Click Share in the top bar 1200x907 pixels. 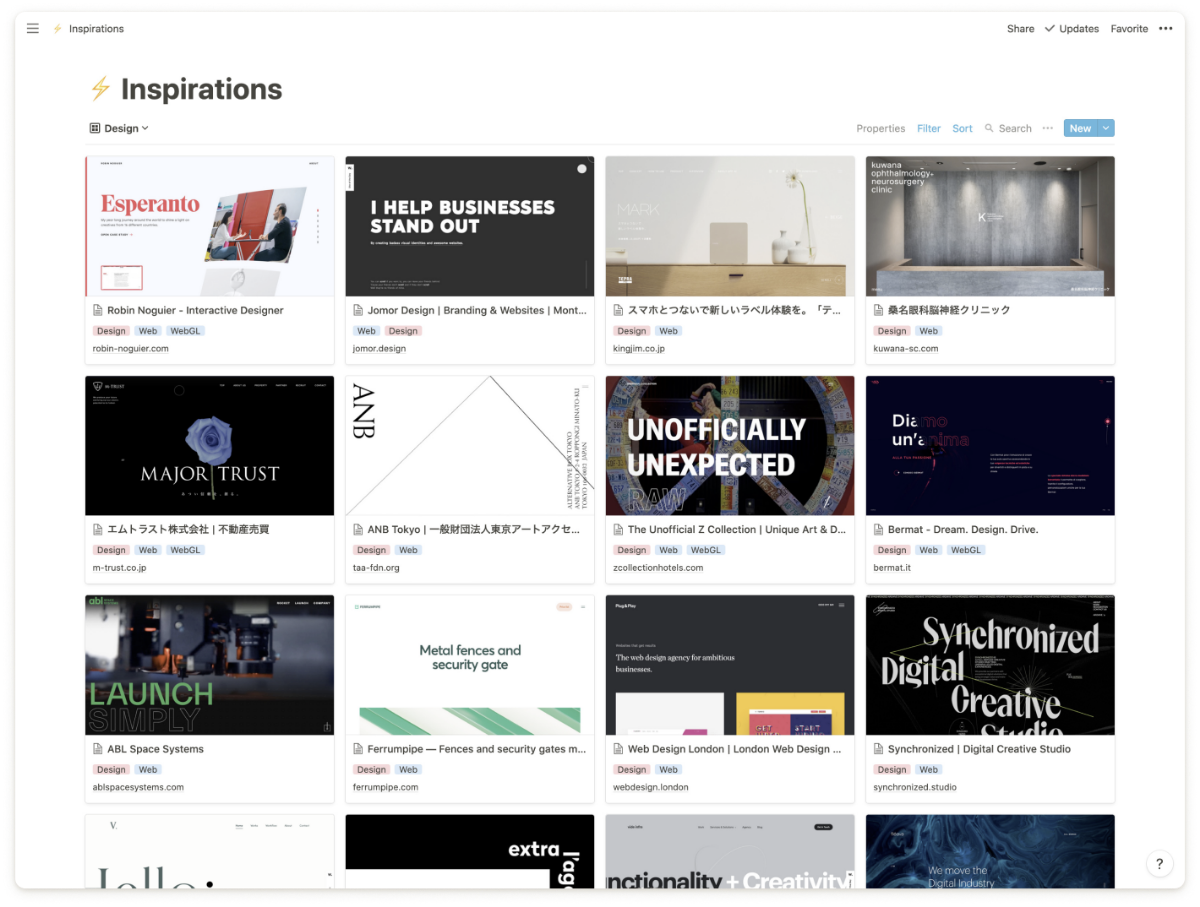tap(1020, 29)
